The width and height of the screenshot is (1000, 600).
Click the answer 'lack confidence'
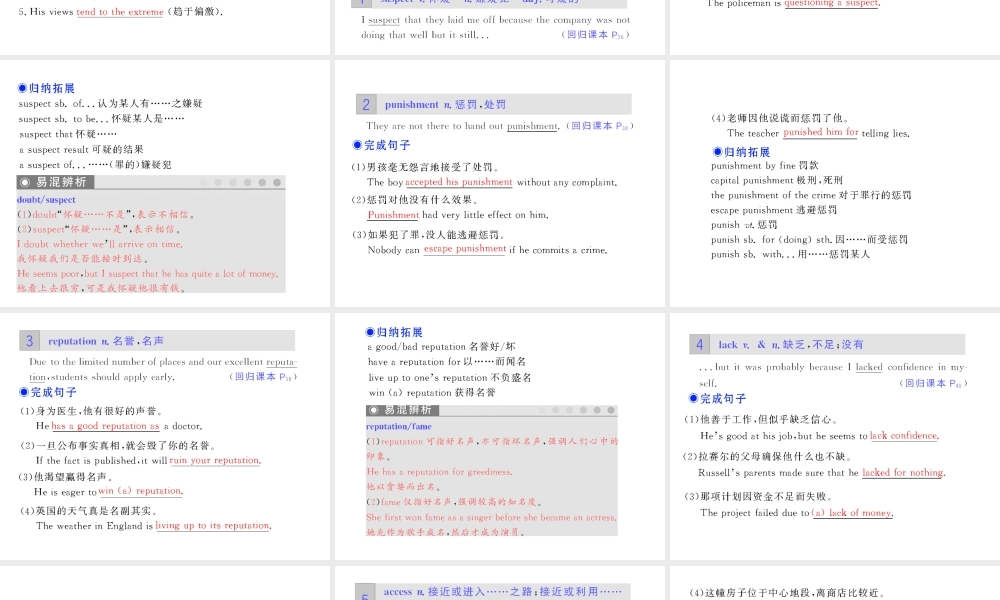[904, 436]
